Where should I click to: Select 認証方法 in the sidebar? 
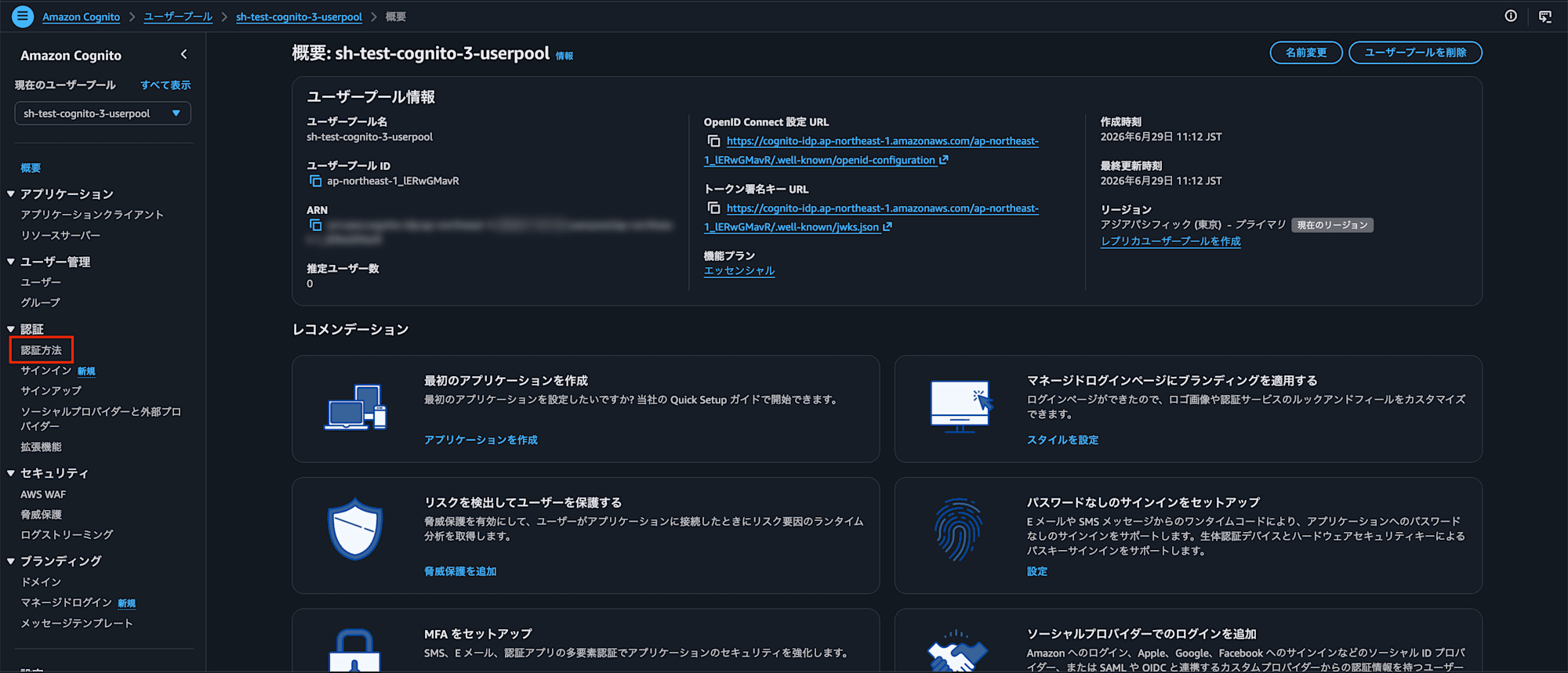[41, 350]
